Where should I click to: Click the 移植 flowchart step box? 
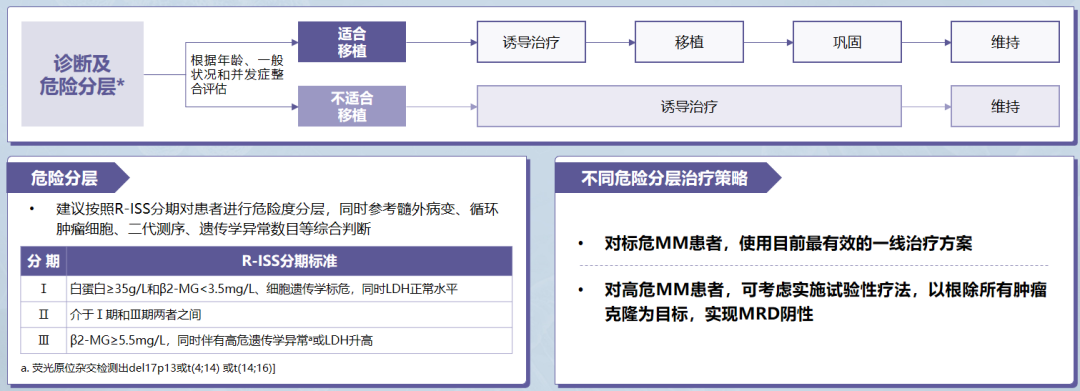click(689, 42)
